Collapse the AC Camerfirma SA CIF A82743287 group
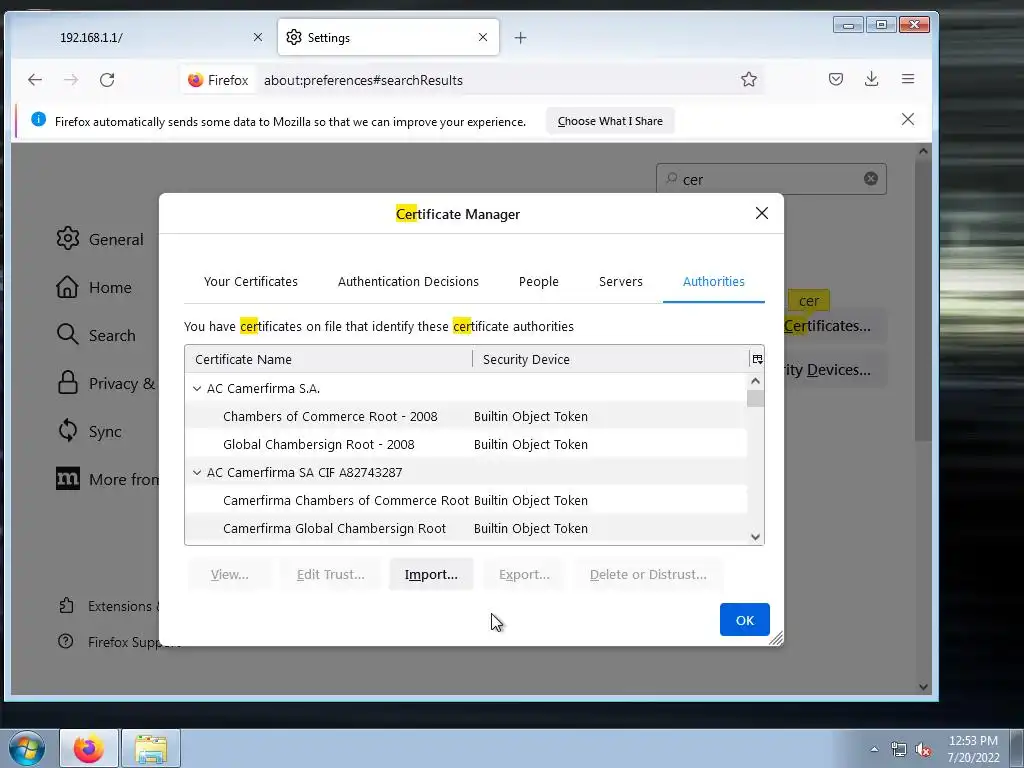 coord(197,472)
